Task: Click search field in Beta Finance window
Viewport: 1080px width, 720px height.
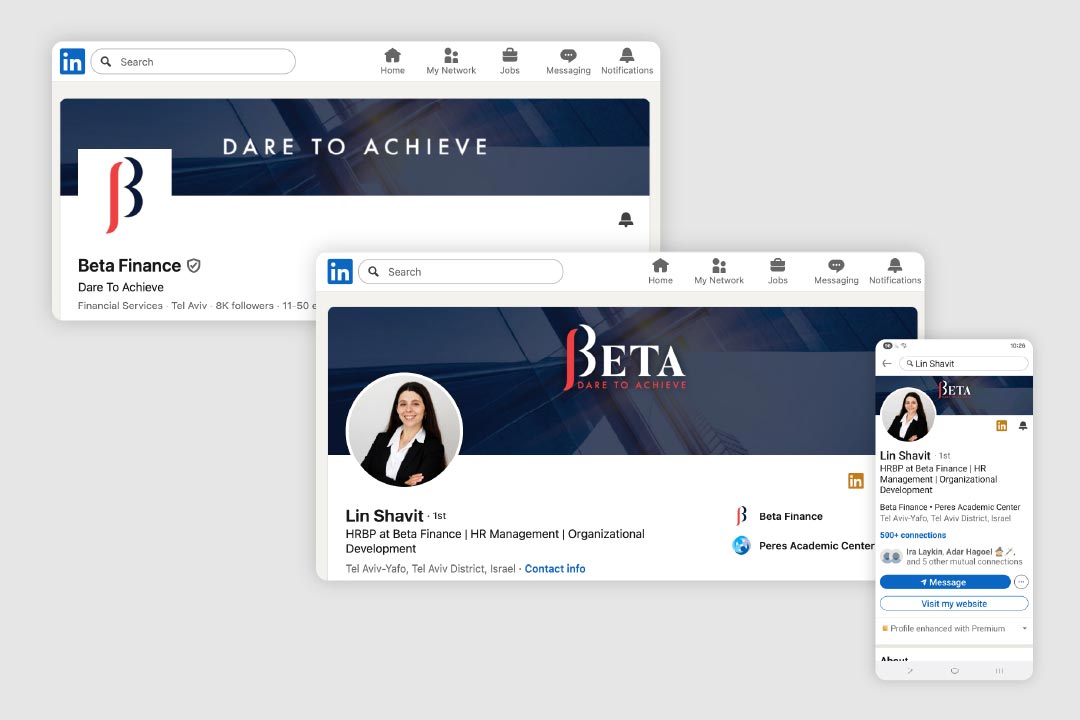Action: (x=194, y=62)
